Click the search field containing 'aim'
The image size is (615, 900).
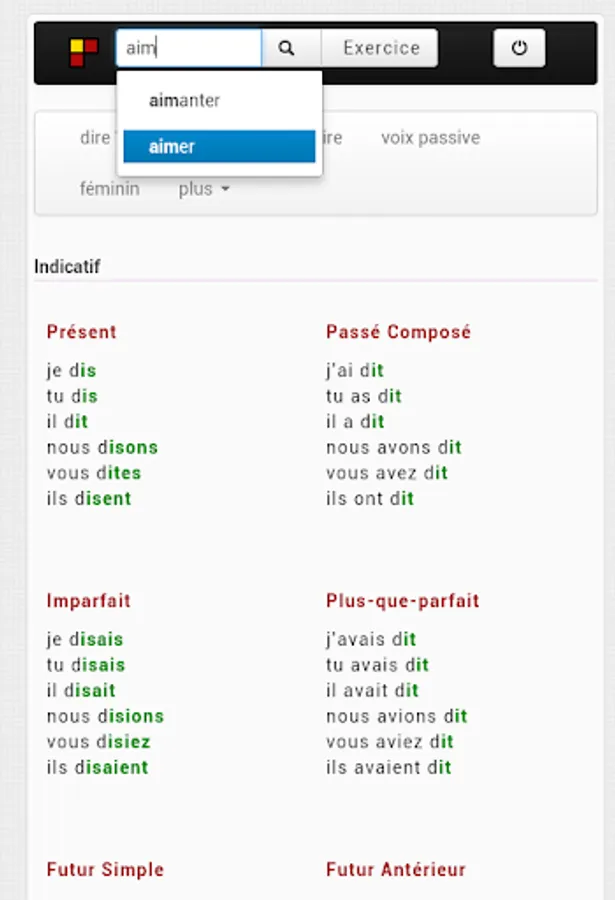tap(189, 48)
